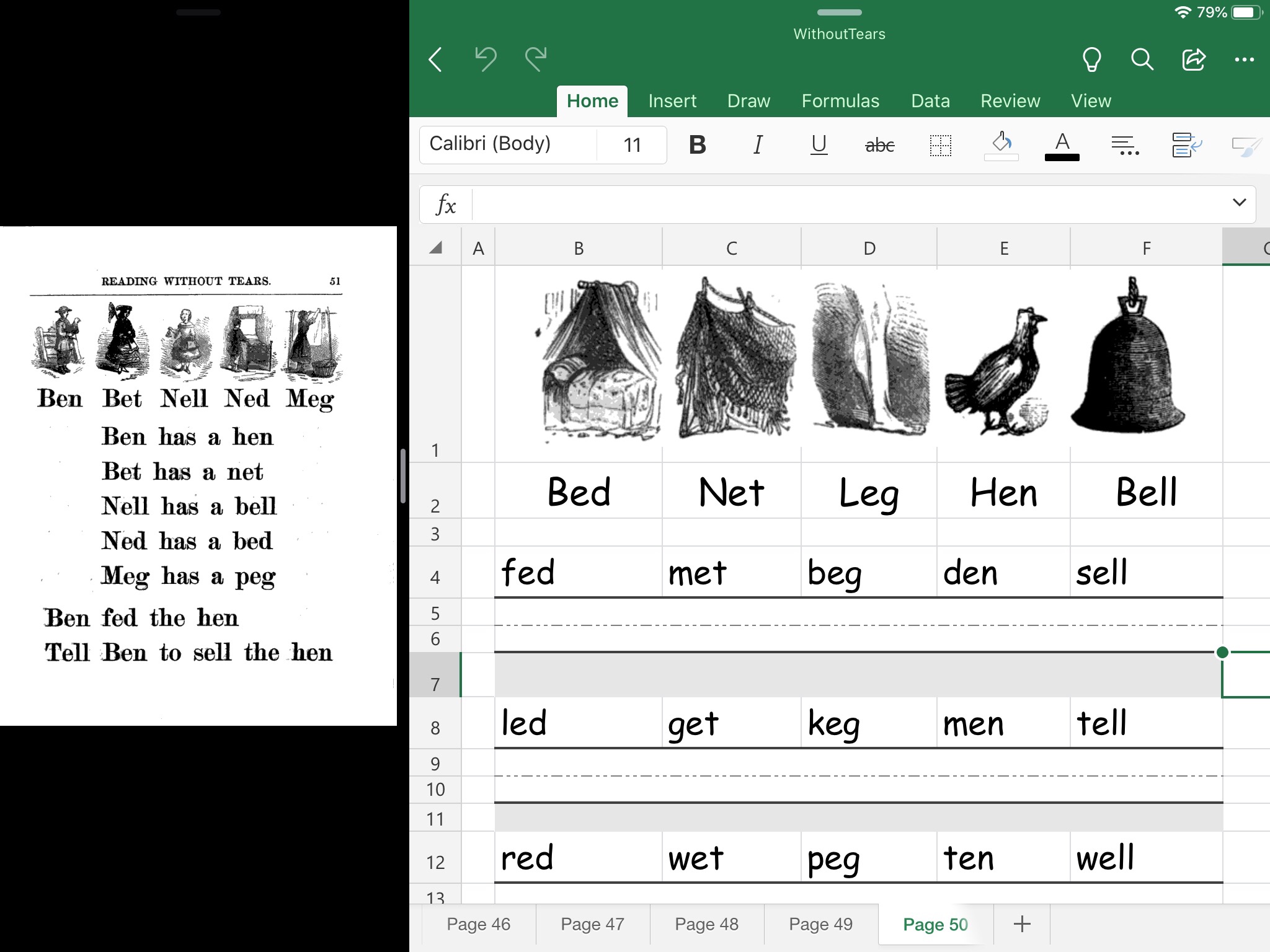Add a new worksheet
Viewport: 1270px width, 952px height.
click(1021, 923)
